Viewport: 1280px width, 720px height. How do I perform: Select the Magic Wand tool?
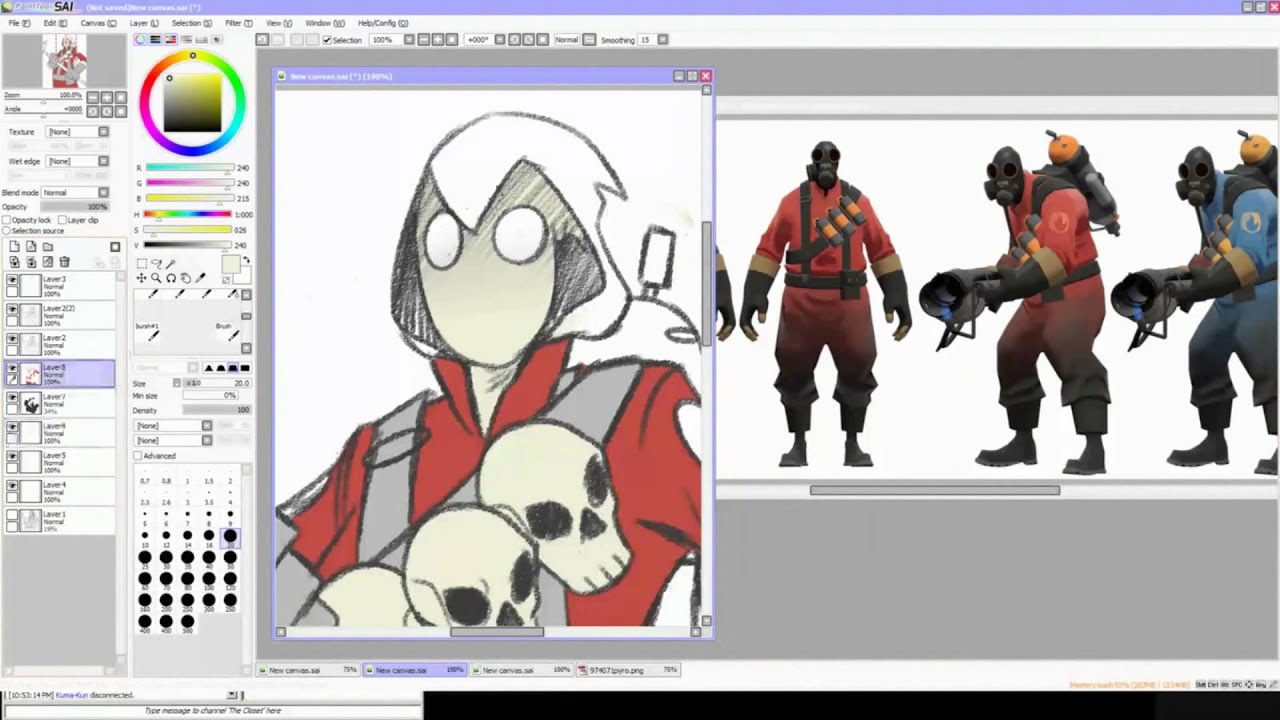coord(170,264)
